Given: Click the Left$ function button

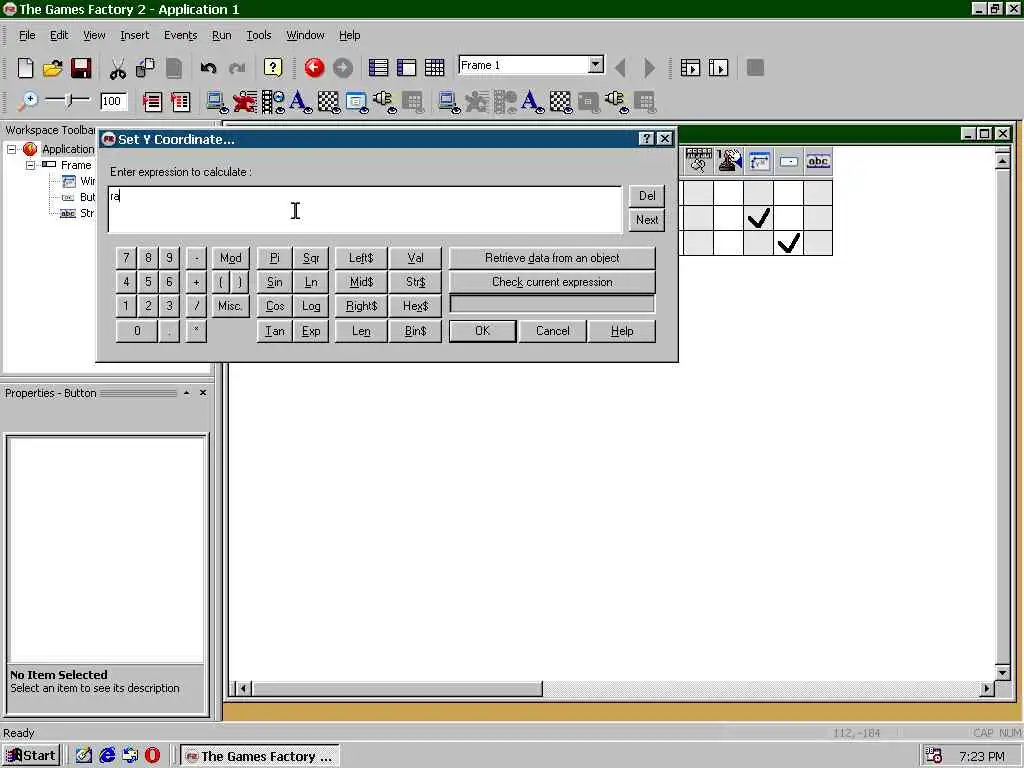Looking at the screenshot, I should pos(360,258).
